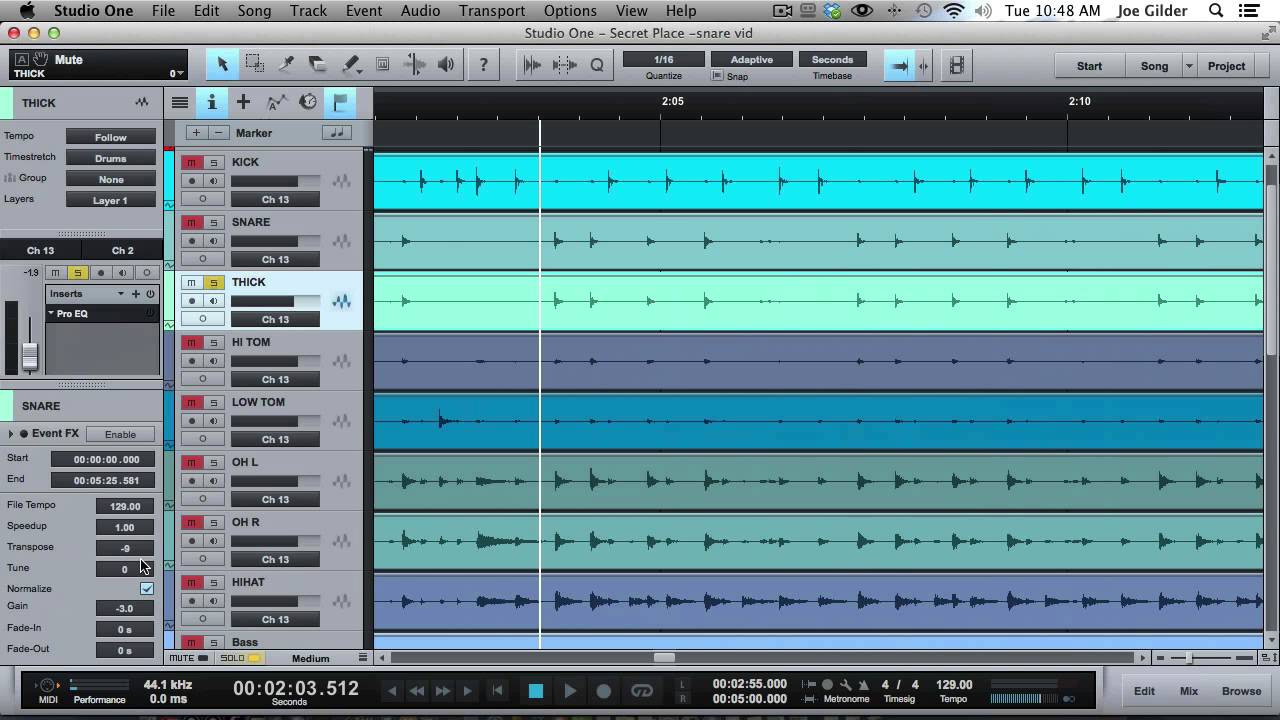Image resolution: width=1280 pixels, height=720 pixels.
Task: Open the Audio menu
Action: click(x=420, y=11)
